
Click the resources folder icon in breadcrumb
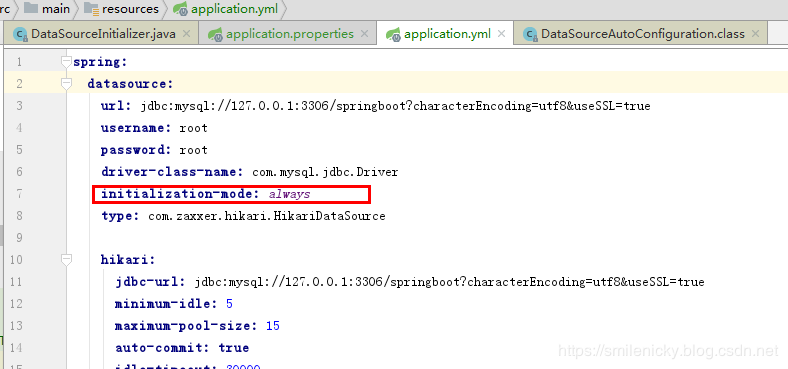(91, 9)
